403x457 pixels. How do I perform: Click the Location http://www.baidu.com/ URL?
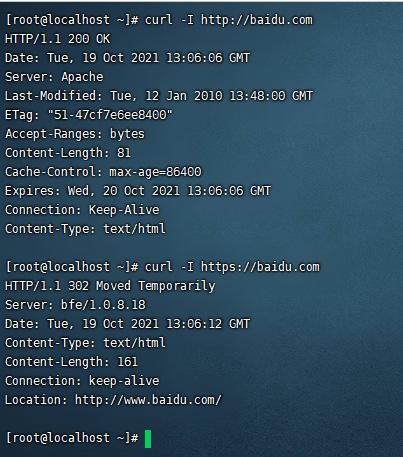coord(148,400)
